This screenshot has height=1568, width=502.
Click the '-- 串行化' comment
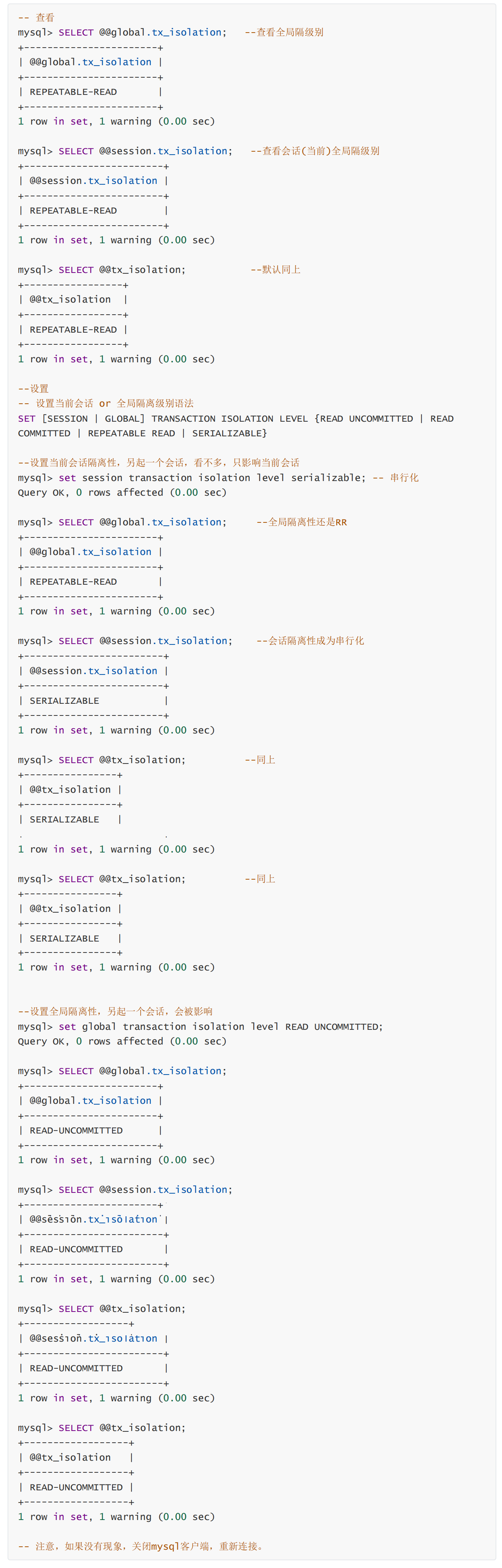[x=395, y=478]
